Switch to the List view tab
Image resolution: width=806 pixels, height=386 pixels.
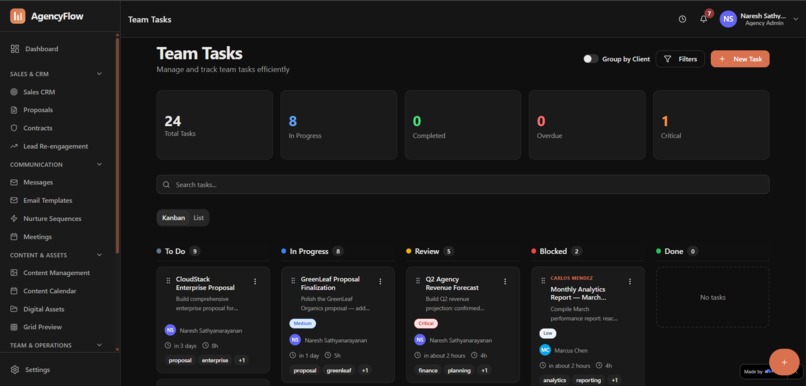point(198,218)
